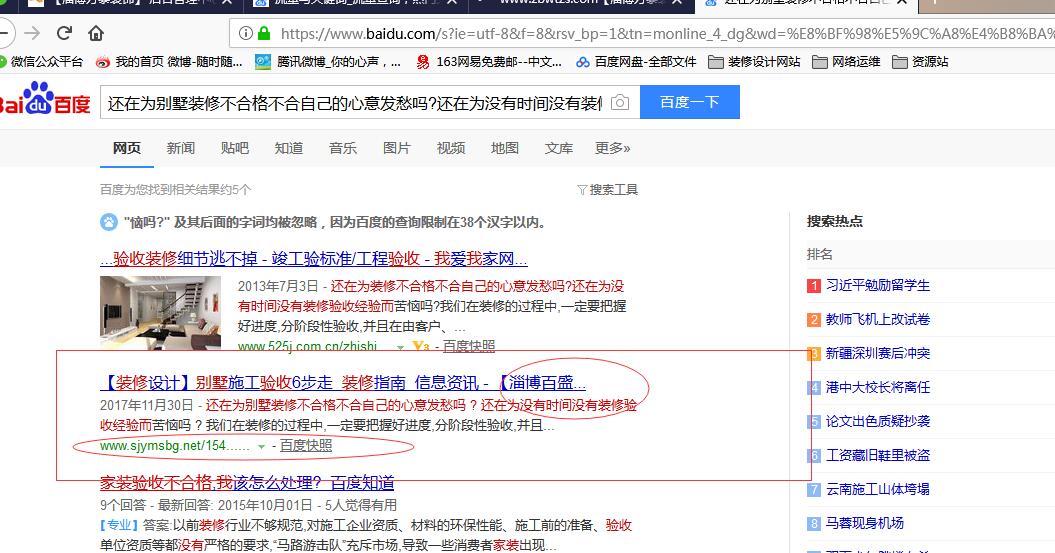The width and height of the screenshot is (1055, 553).
Task: Expand the 装修设计网站 bookmark folder
Action: pyautogui.click(x=754, y=62)
